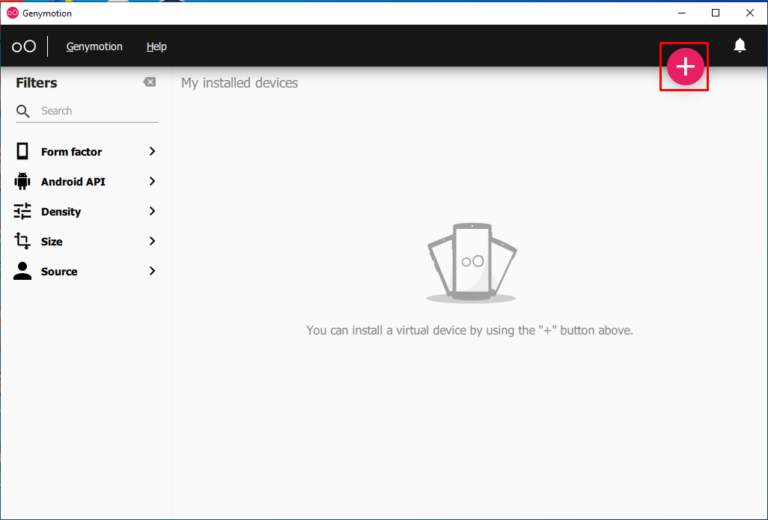Select the Form factor label
Image resolution: width=768 pixels, height=520 pixels.
(x=72, y=152)
